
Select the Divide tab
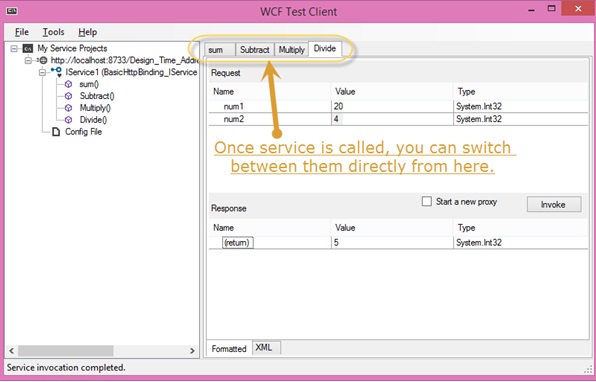325,49
